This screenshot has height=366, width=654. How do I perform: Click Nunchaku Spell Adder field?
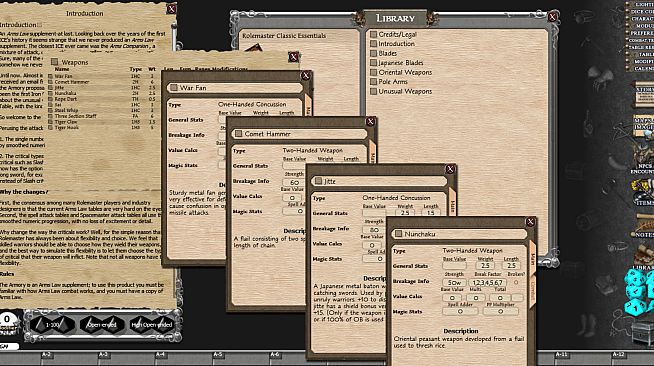pos(460,311)
